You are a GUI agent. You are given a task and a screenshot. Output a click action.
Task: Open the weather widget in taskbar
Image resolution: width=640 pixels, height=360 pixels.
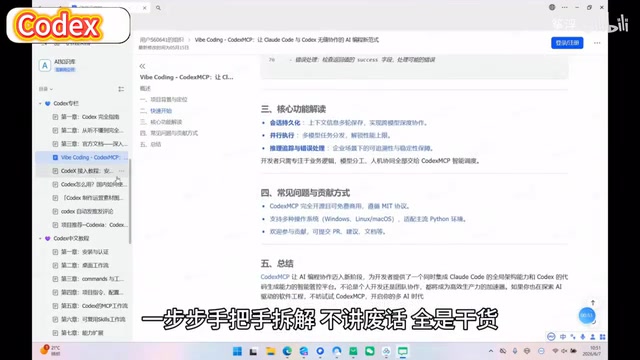pos(50,350)
